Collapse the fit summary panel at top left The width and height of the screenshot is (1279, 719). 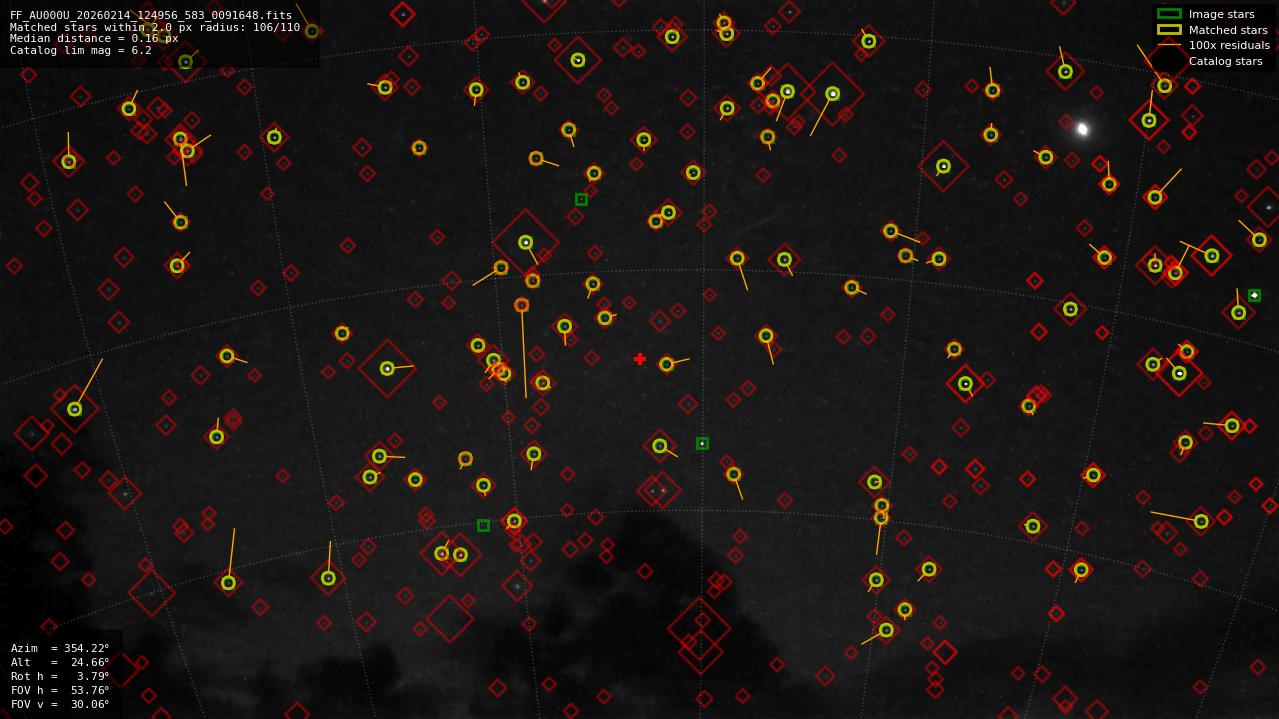[x=160, y=30]
